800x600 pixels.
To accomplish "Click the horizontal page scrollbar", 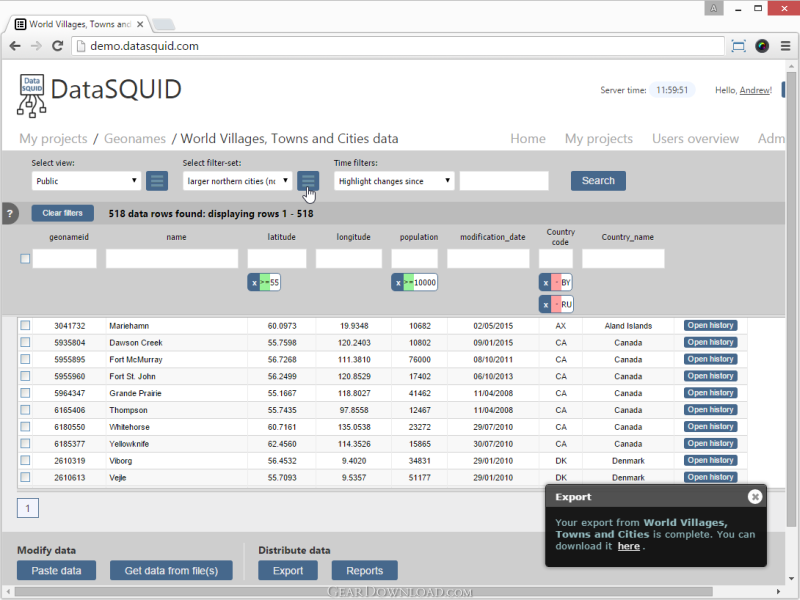I will click(364, 592).
